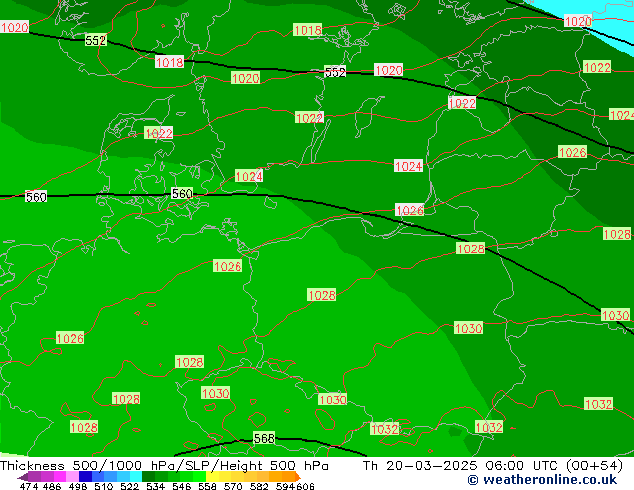Image resolution: width=634 pixels, height=490 pixels.
Task: Click the darkest green legend swatch above 534
Action: click(148, 477)
